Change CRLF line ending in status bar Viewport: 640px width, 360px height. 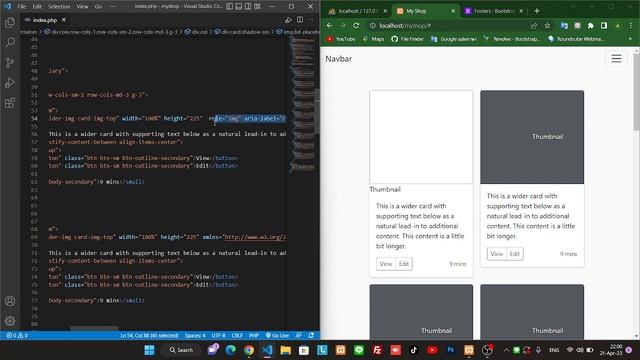point(237,335)
